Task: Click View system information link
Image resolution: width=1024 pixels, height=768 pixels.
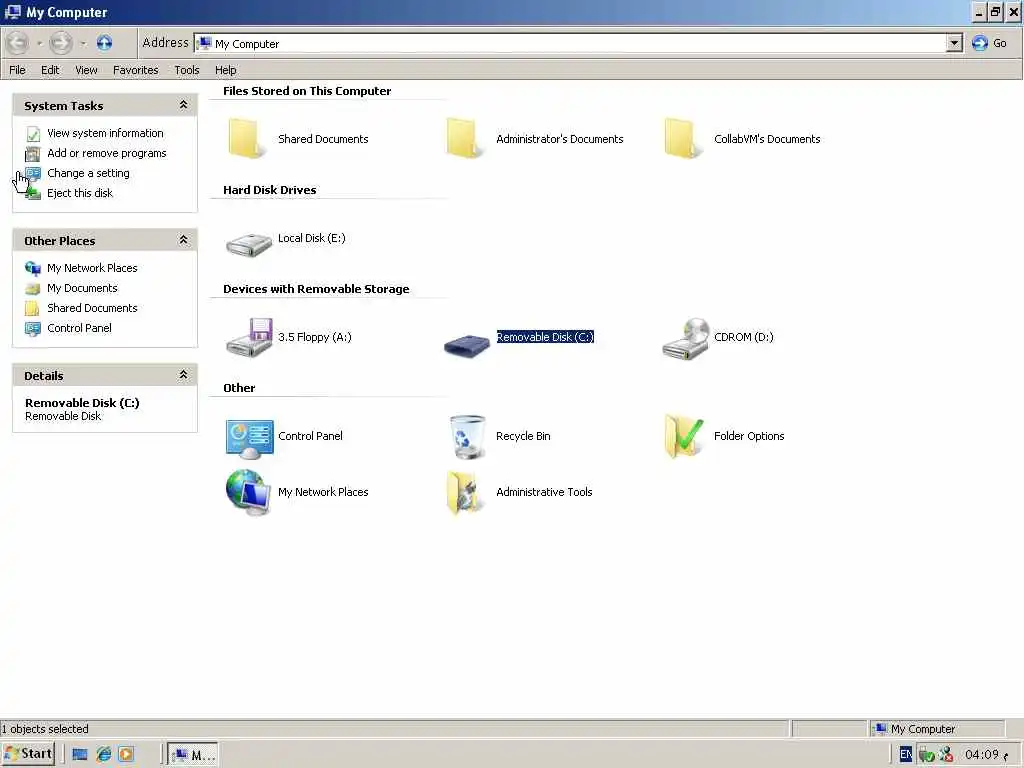Action: click(105, 133)
